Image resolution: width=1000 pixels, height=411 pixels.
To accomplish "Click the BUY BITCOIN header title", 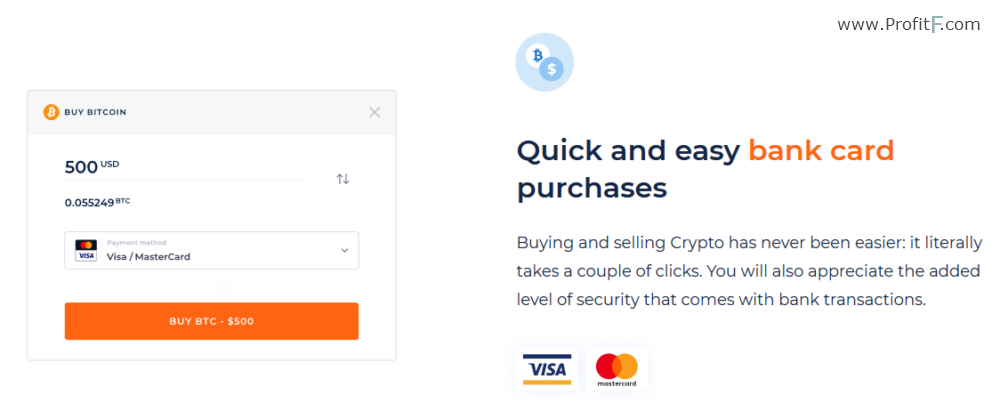I will 95,112.
